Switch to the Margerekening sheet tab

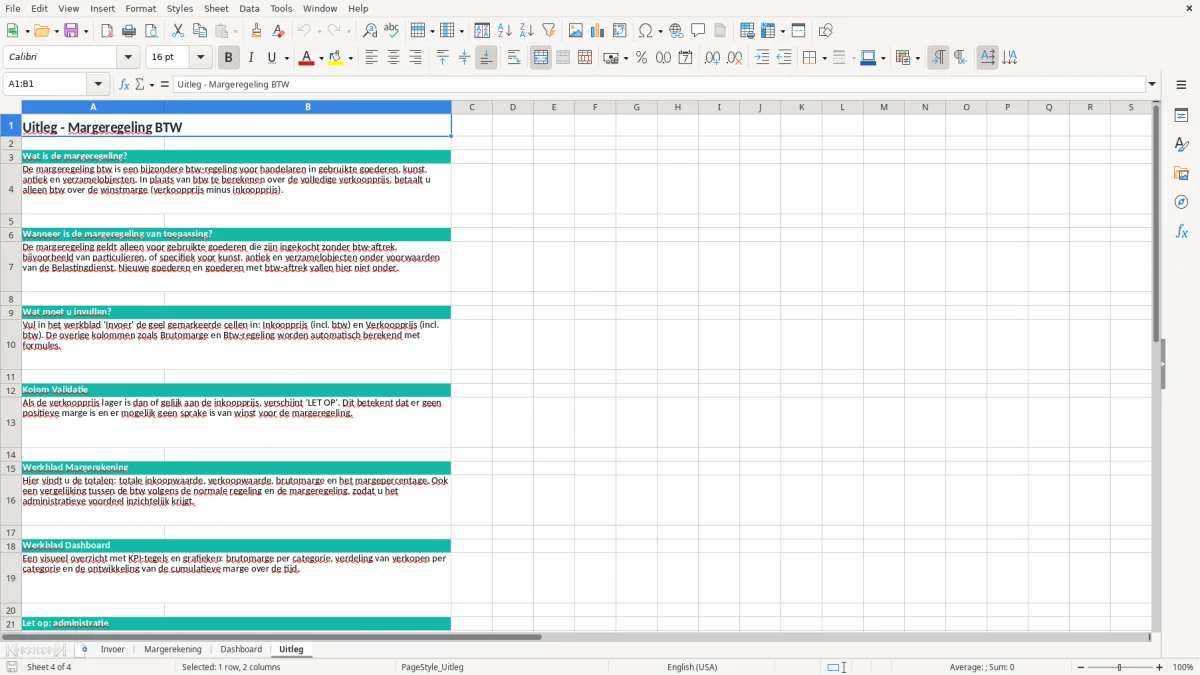[173, 649]
